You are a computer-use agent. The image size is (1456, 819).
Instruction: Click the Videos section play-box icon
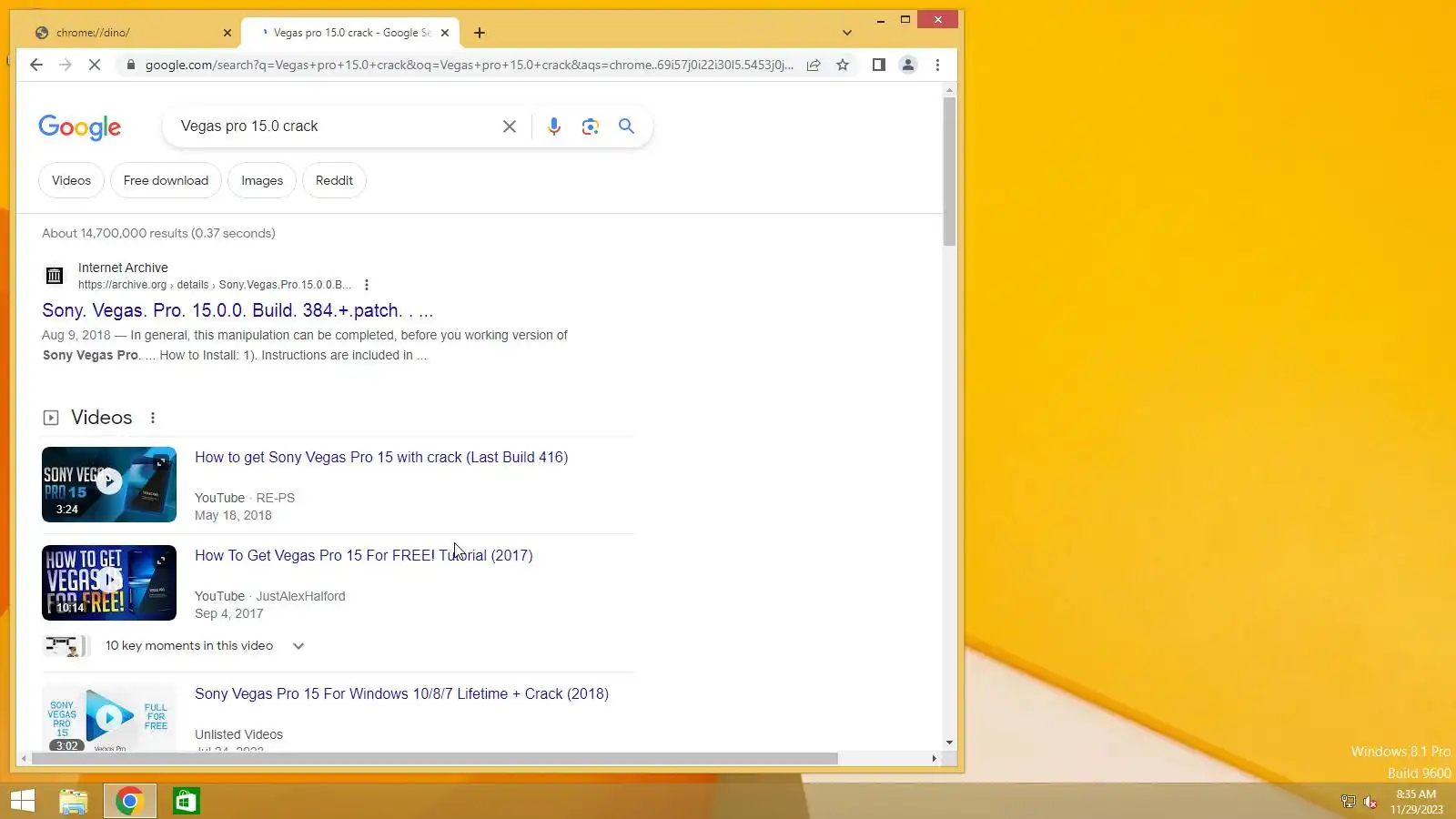point(51,418)
